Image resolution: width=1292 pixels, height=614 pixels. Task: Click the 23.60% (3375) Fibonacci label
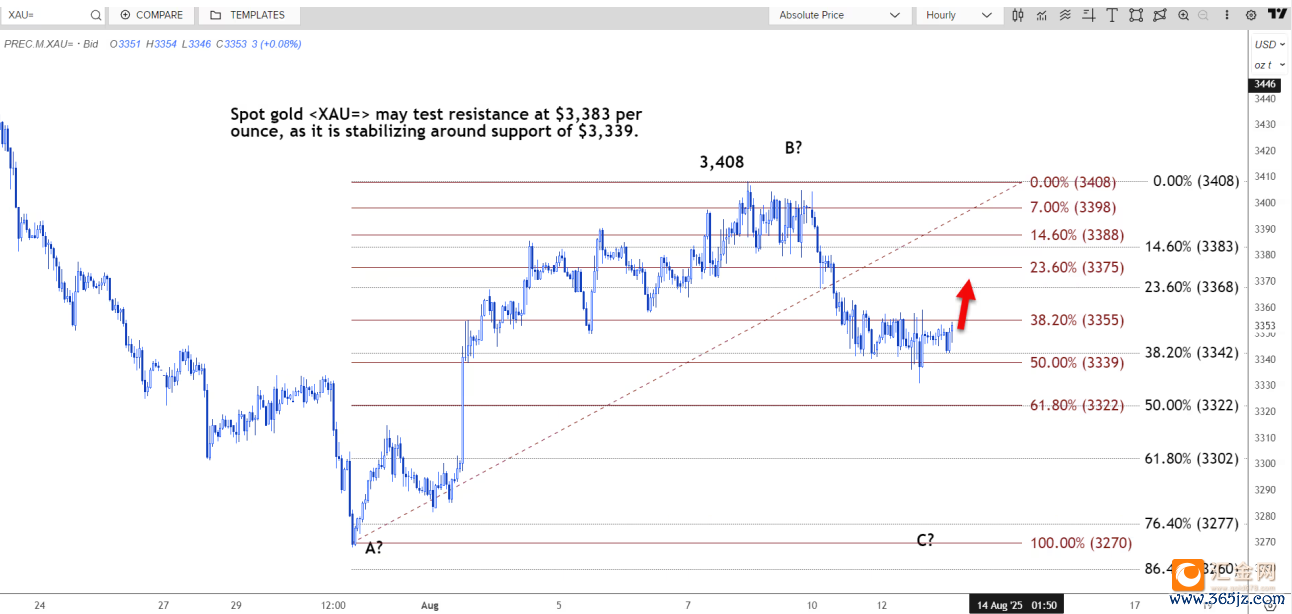[1077, 267]
